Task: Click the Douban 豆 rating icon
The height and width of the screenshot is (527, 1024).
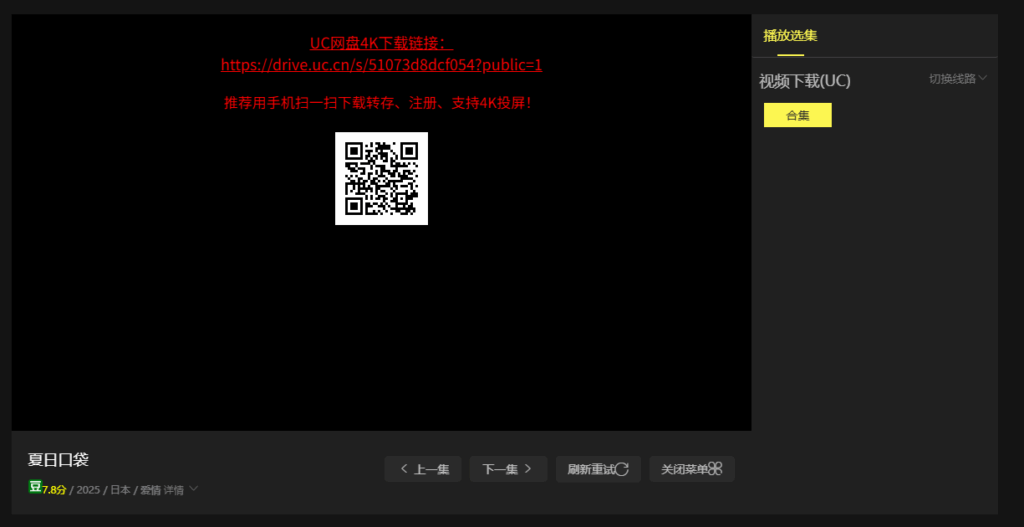Action: (x=35, y=487)
